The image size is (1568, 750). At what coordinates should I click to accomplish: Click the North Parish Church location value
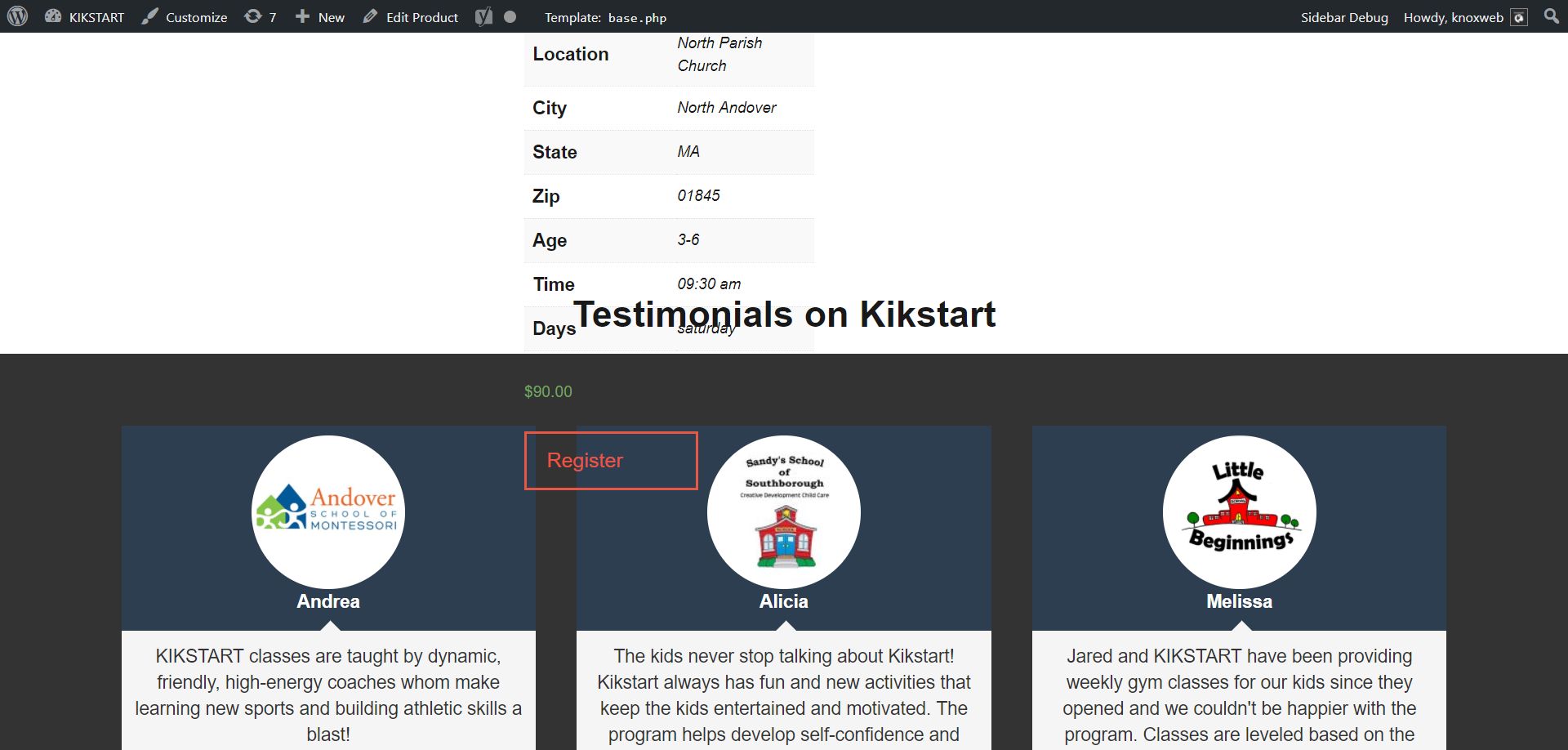719,54
